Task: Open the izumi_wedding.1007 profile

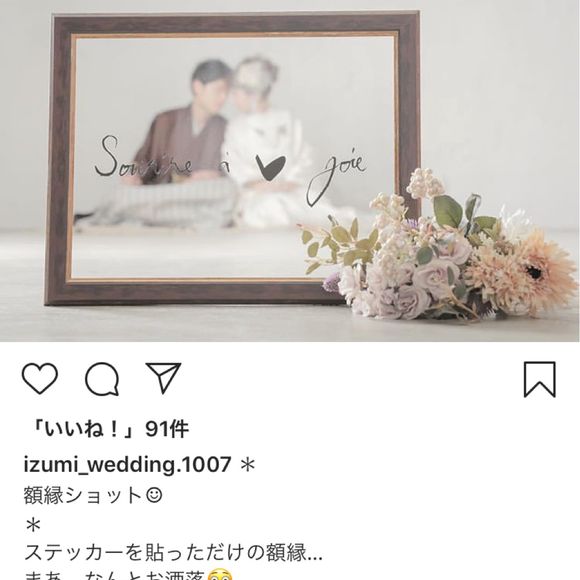Action: coord(128,464)
